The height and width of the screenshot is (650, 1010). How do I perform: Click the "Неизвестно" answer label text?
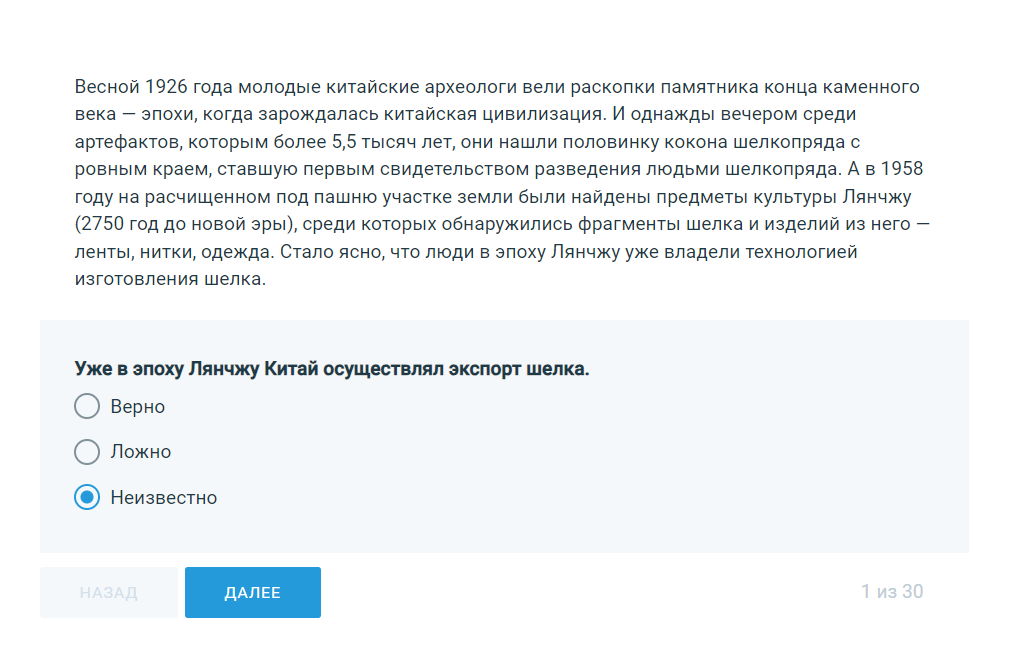click(164, 497)
